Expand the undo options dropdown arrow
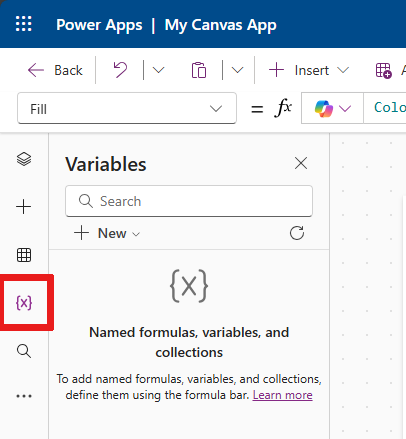 tap(158, 70)
